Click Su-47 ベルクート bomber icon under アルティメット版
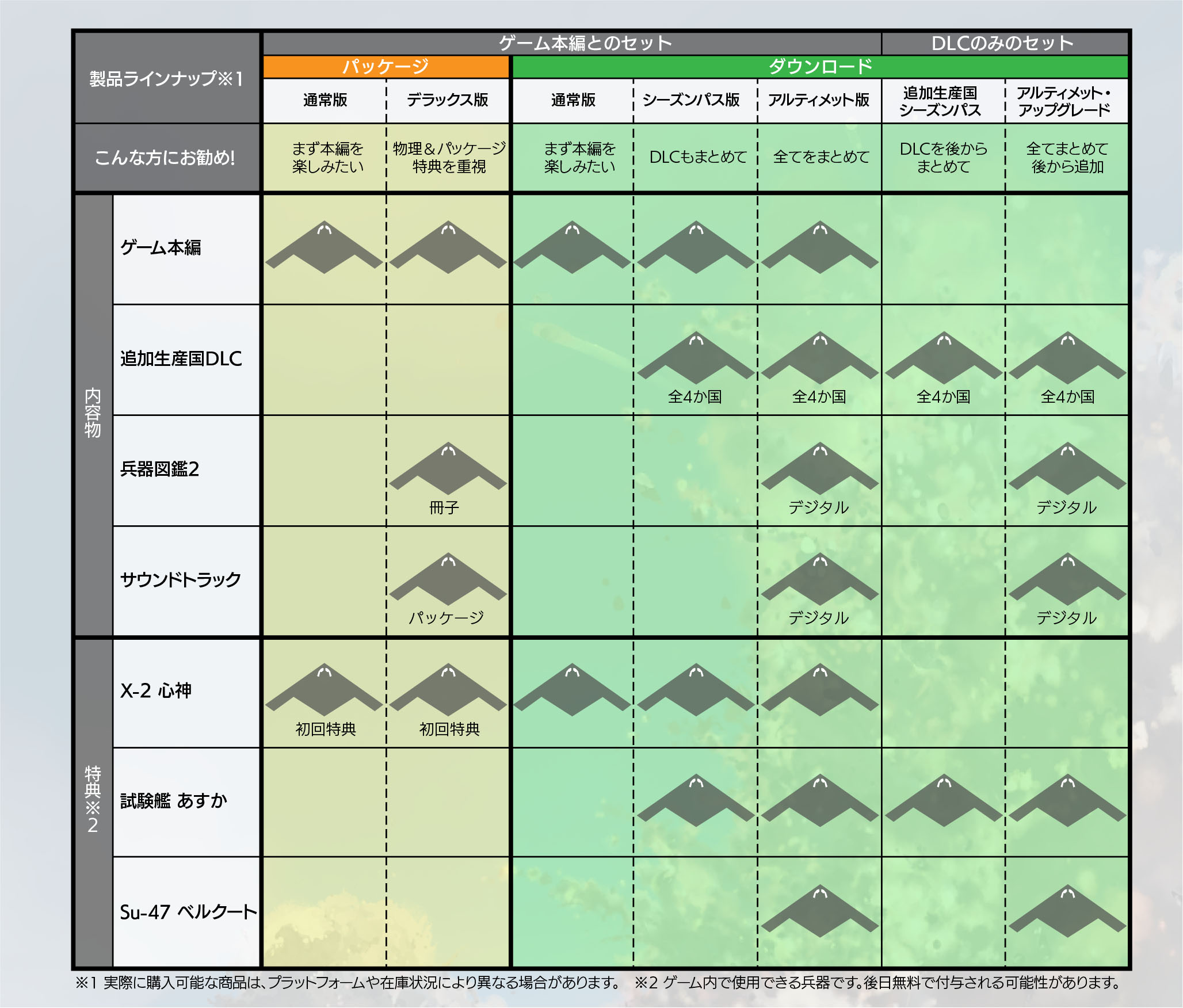Screen dimensions: 1183x1008 [820, 911]
